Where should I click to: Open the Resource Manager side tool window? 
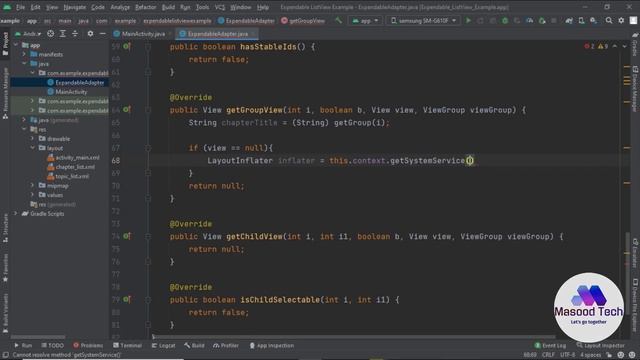point(5,93)
